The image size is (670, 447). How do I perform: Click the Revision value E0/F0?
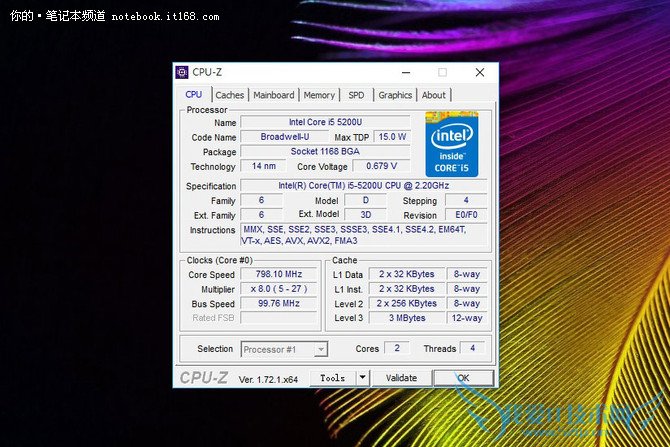(466, 215)
